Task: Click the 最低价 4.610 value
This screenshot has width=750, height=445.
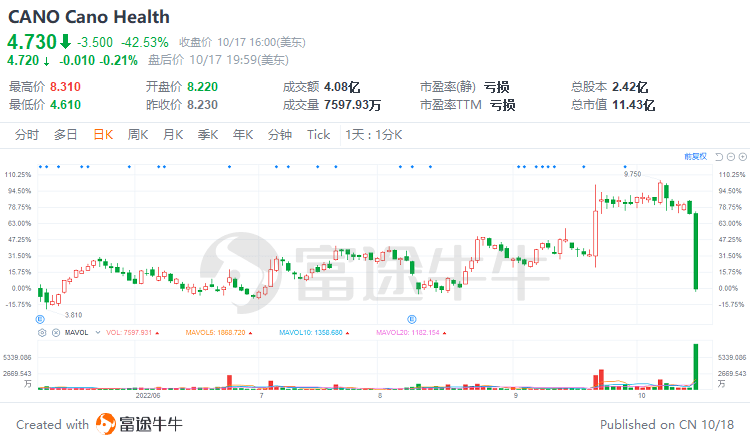Action: pos(66,105)
